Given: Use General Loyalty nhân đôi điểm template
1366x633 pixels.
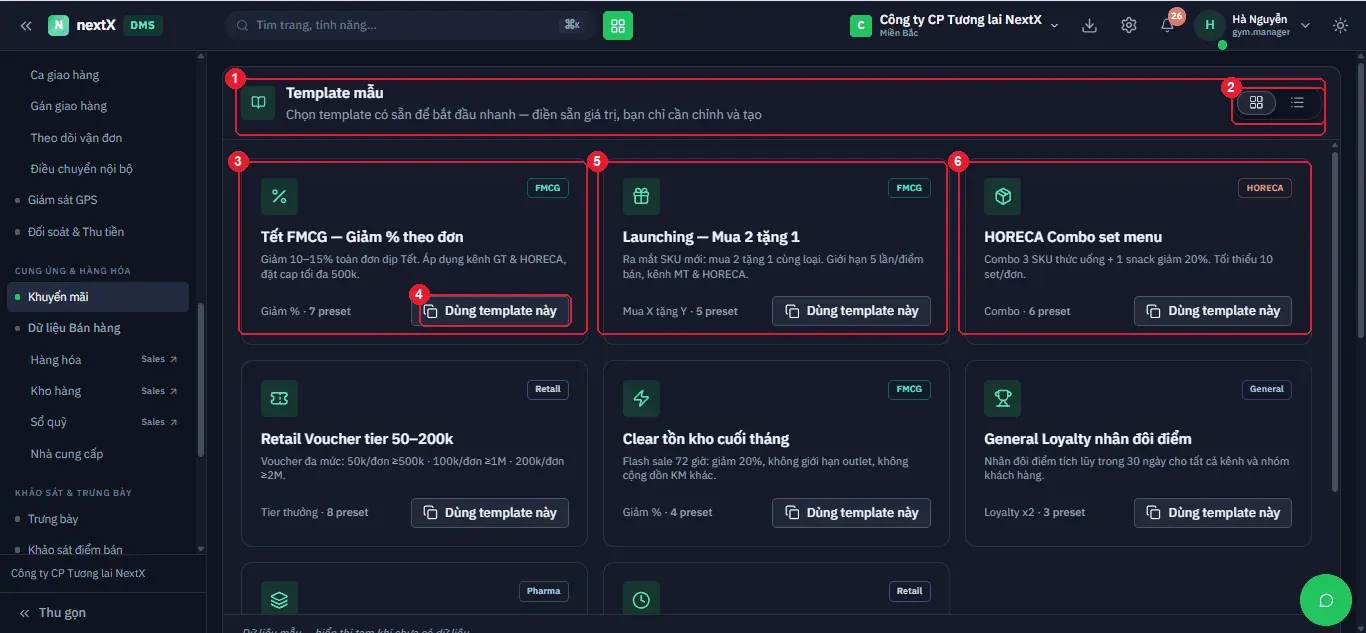Looking at the screenshot, I should pyautogui.click(x=1213, y=513).
